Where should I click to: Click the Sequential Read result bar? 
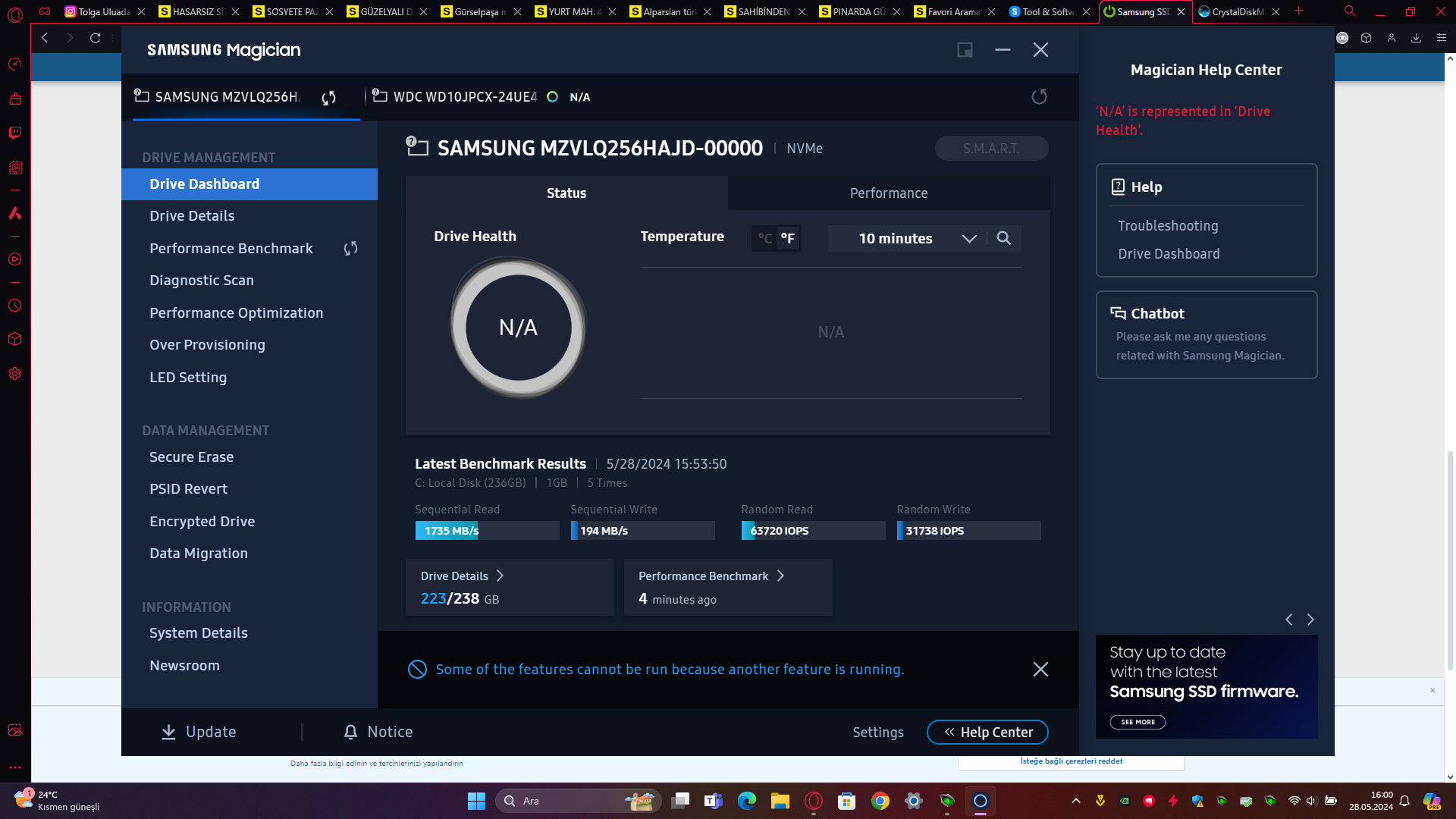[x=486, y=531]
